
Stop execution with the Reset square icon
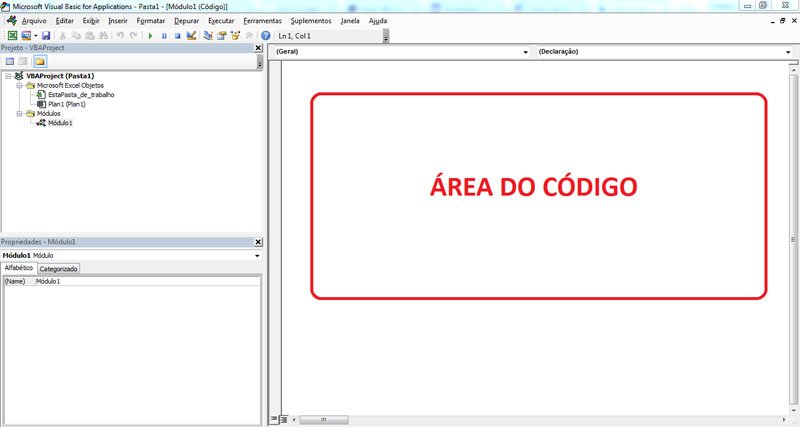(177, 35)
